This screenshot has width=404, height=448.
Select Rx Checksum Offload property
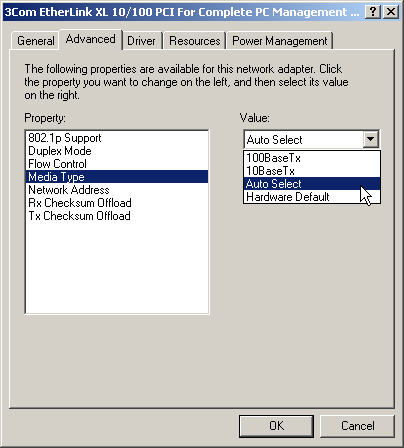(x=117, y=203)
